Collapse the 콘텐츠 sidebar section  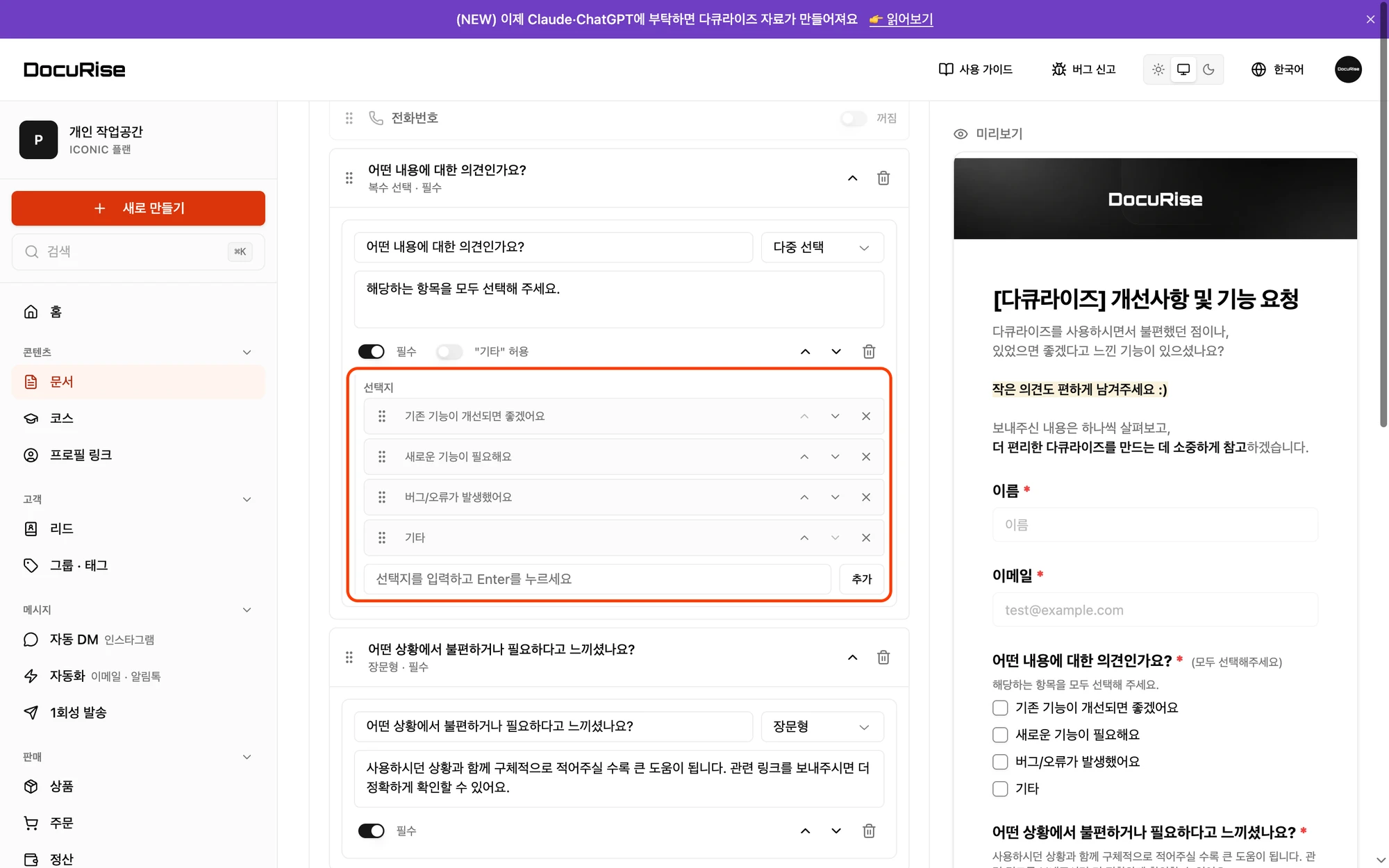coord(247,352)
